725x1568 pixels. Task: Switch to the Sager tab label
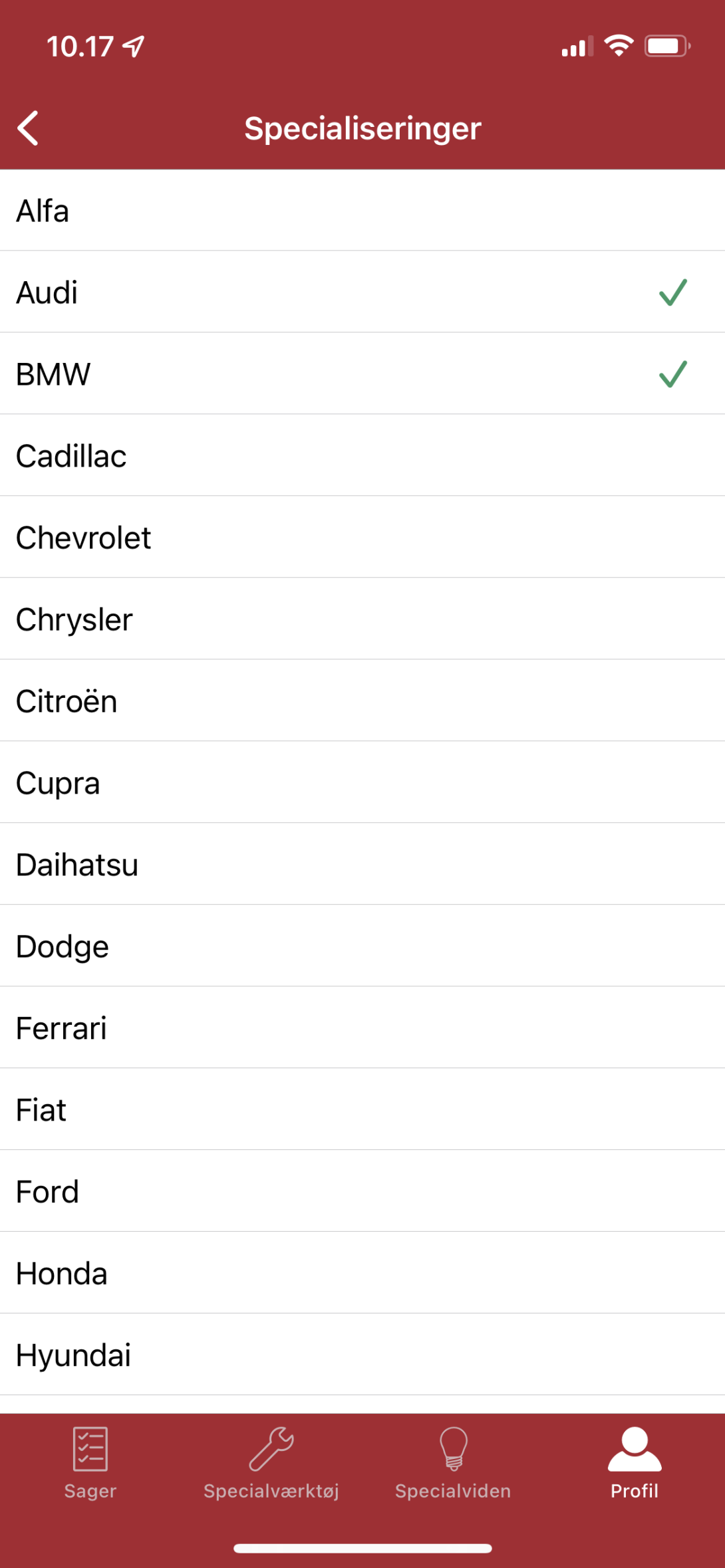[90, 1491]
